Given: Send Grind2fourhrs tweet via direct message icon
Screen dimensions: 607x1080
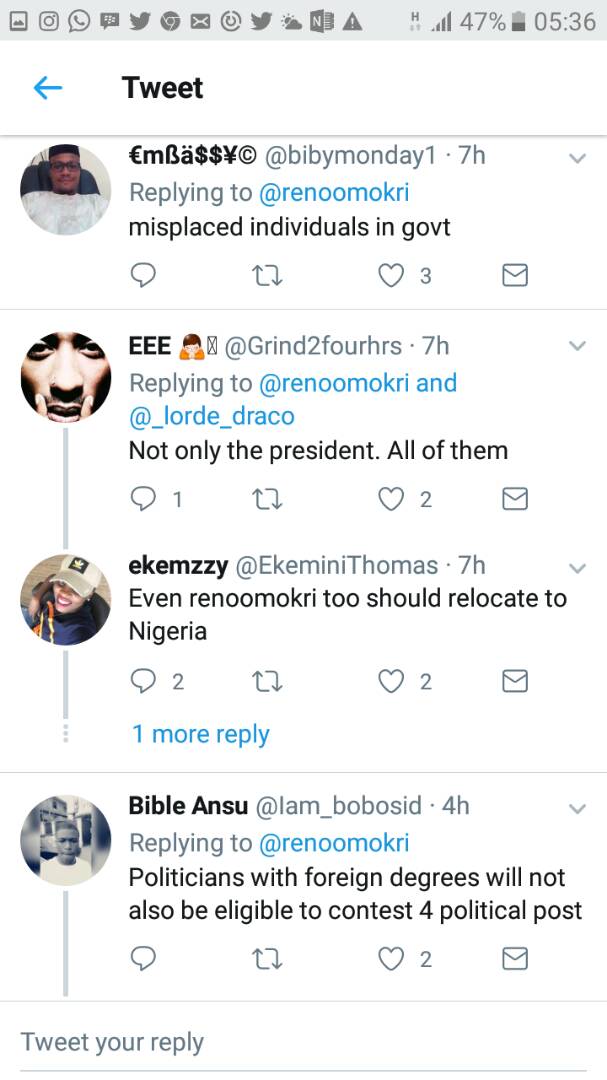Looking at the screenshot, I should pos(514,498).
